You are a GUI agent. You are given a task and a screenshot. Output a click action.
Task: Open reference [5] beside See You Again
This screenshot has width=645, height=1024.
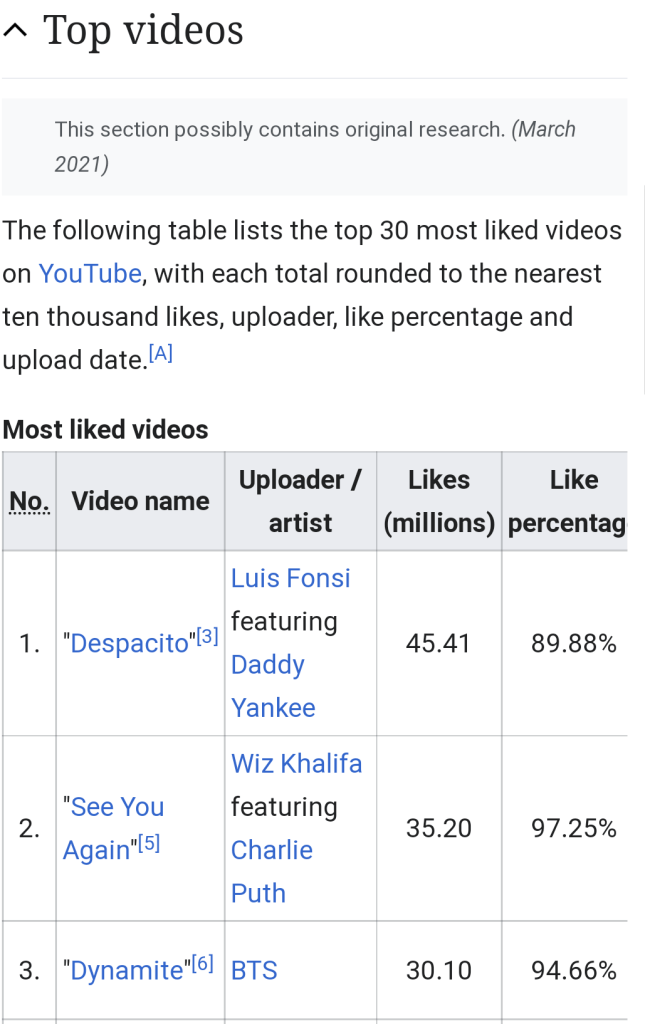pos(148,844)
